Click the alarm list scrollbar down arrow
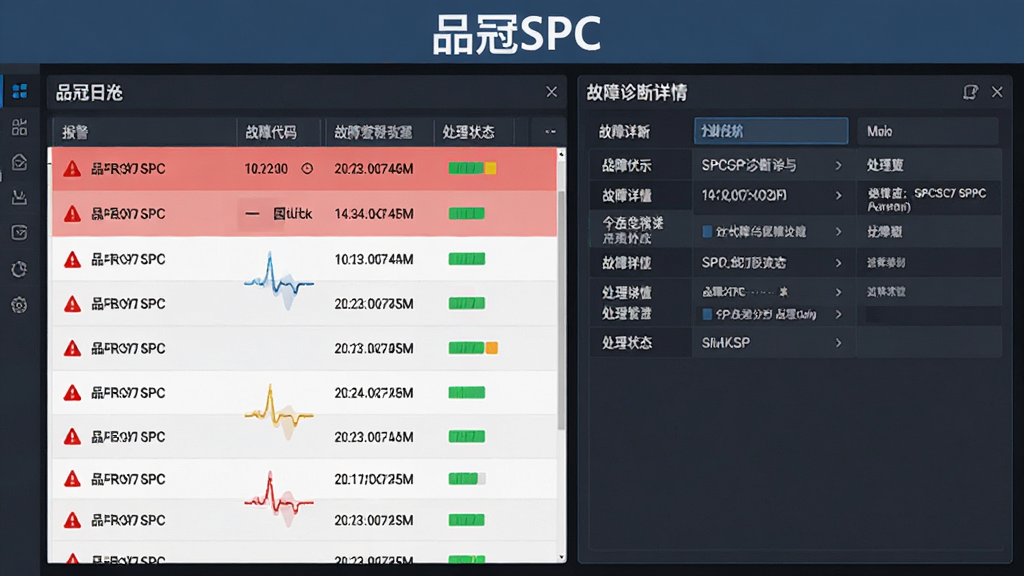Image resolution: width=1024 pixels, height=576 pixels. 561,557
